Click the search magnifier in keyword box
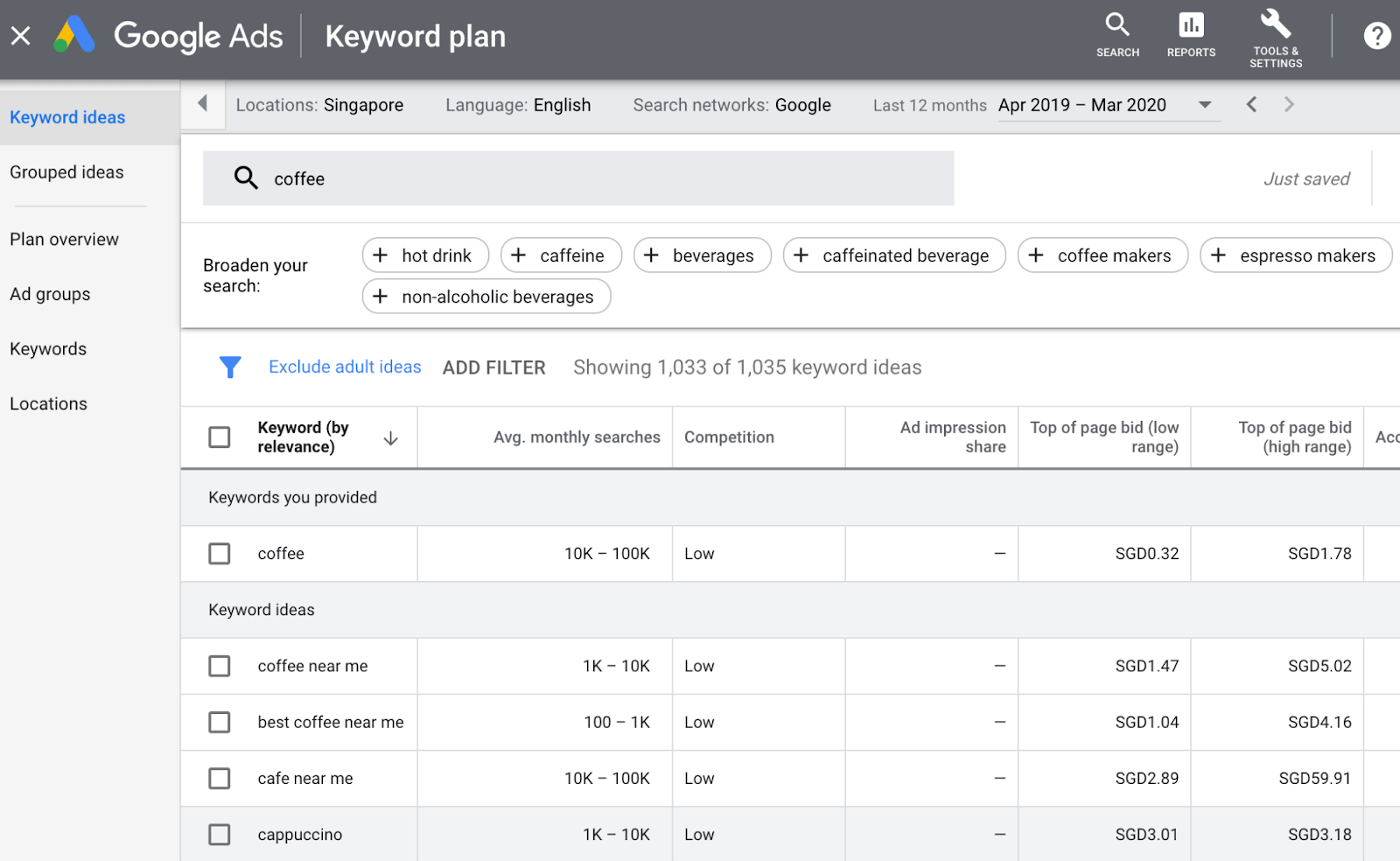This screenshot has width=1400, height=861. pyautogui.click(x=246, y=178)
